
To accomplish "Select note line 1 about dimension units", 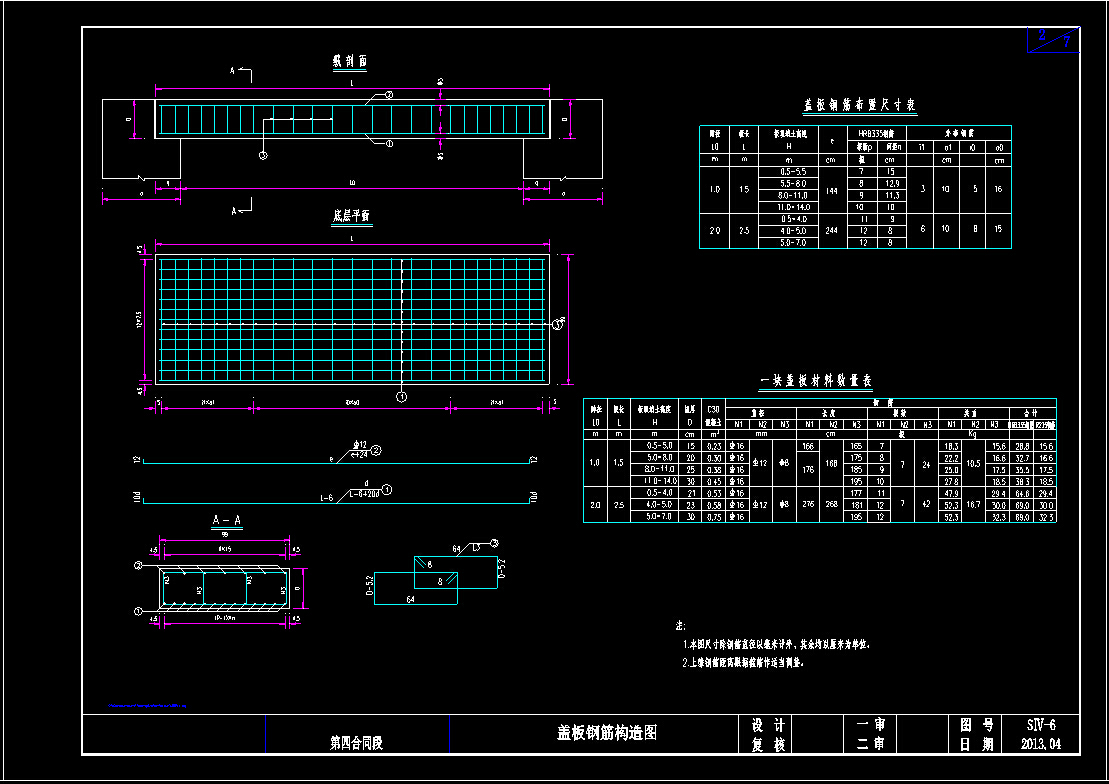I will click(777, 645).
